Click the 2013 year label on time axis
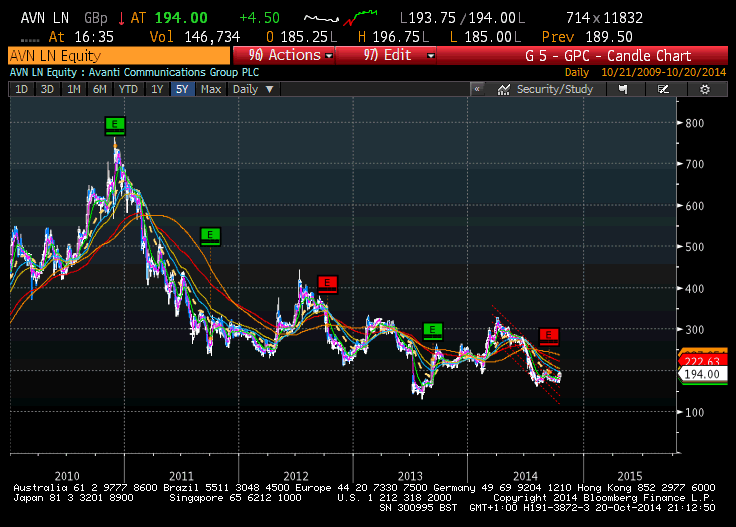The width and height of the screenshot is (736, 527). click(x=410, y=476)
